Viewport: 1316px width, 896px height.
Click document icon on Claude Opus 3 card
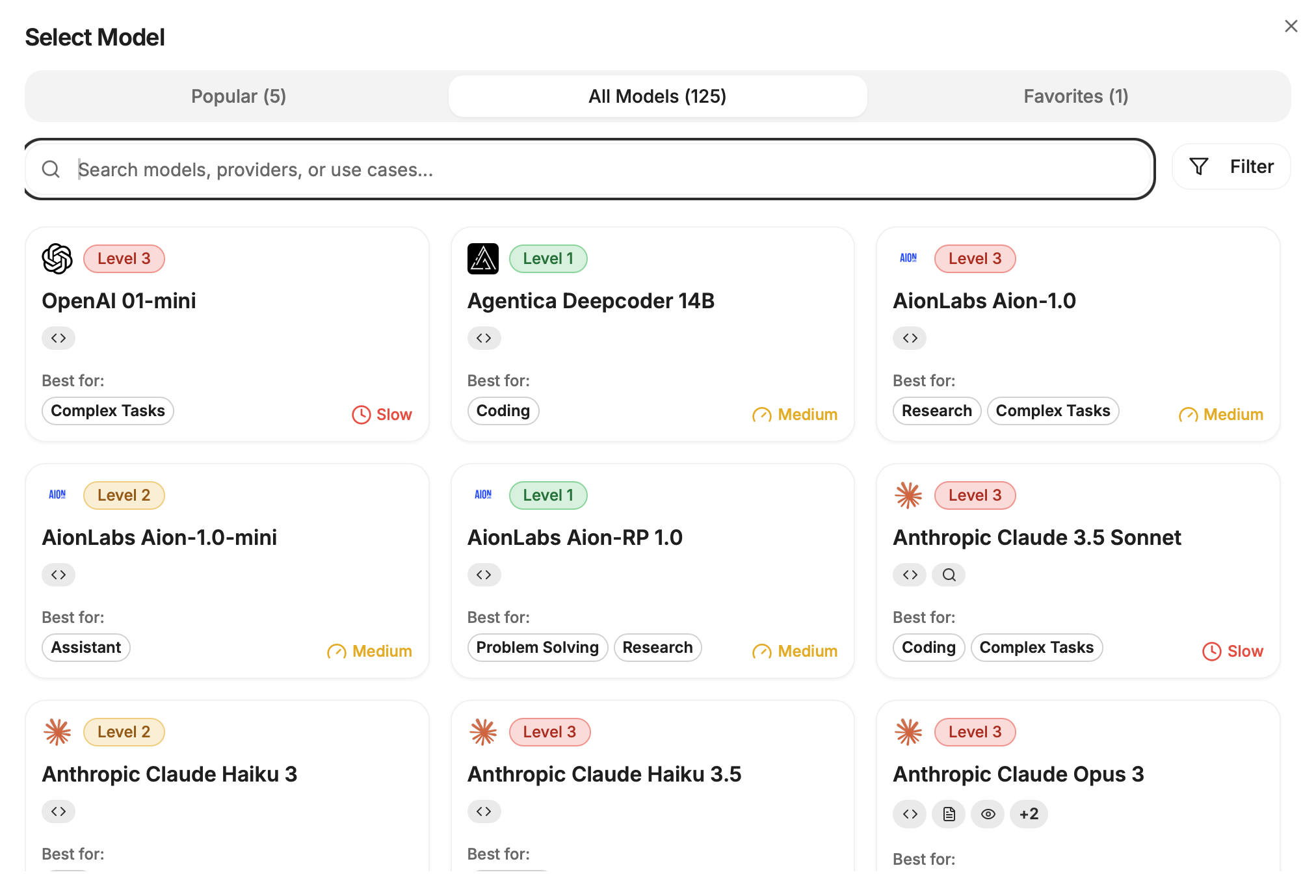949,814
